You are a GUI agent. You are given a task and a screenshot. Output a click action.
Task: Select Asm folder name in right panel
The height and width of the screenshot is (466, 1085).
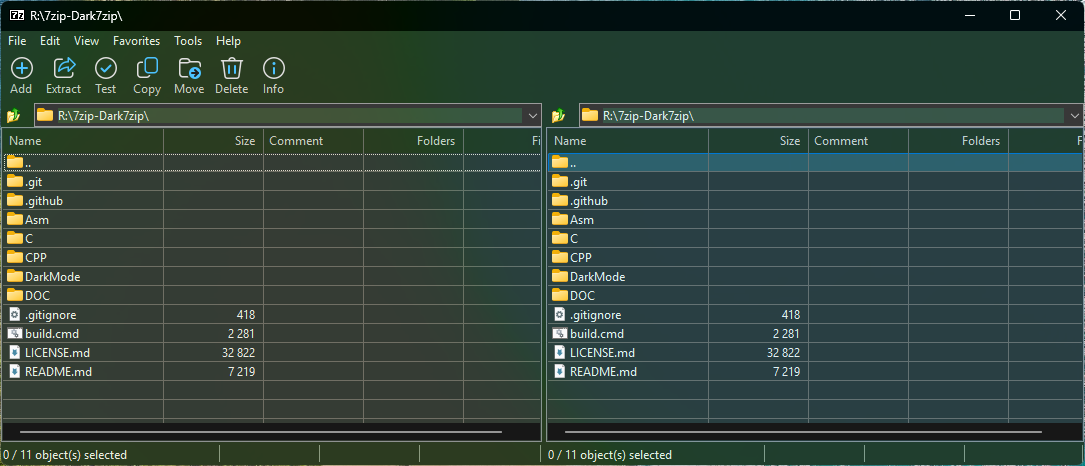click(582, 219)
